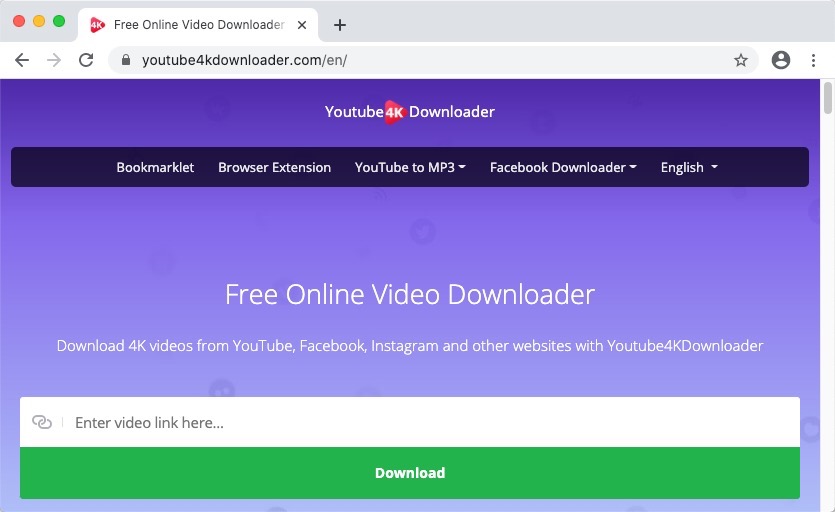Click the macOS red close window button
Viewport: 835px width, 512px height.
click(19, 21)
